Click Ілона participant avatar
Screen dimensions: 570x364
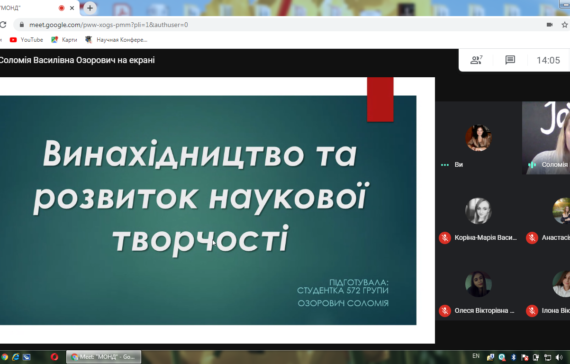[x=561, y=284]
